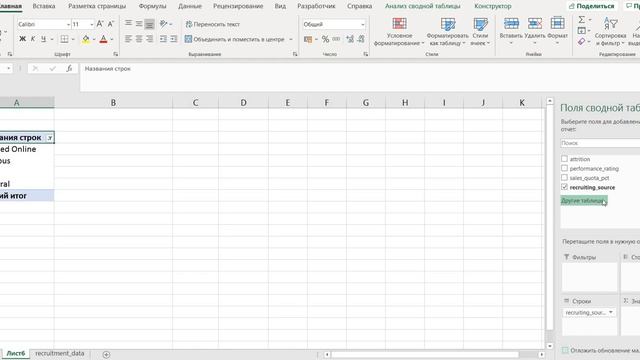This screenshot has width=640, height=360.
Task: Open the Данные tab
Action: coord(190,6)
